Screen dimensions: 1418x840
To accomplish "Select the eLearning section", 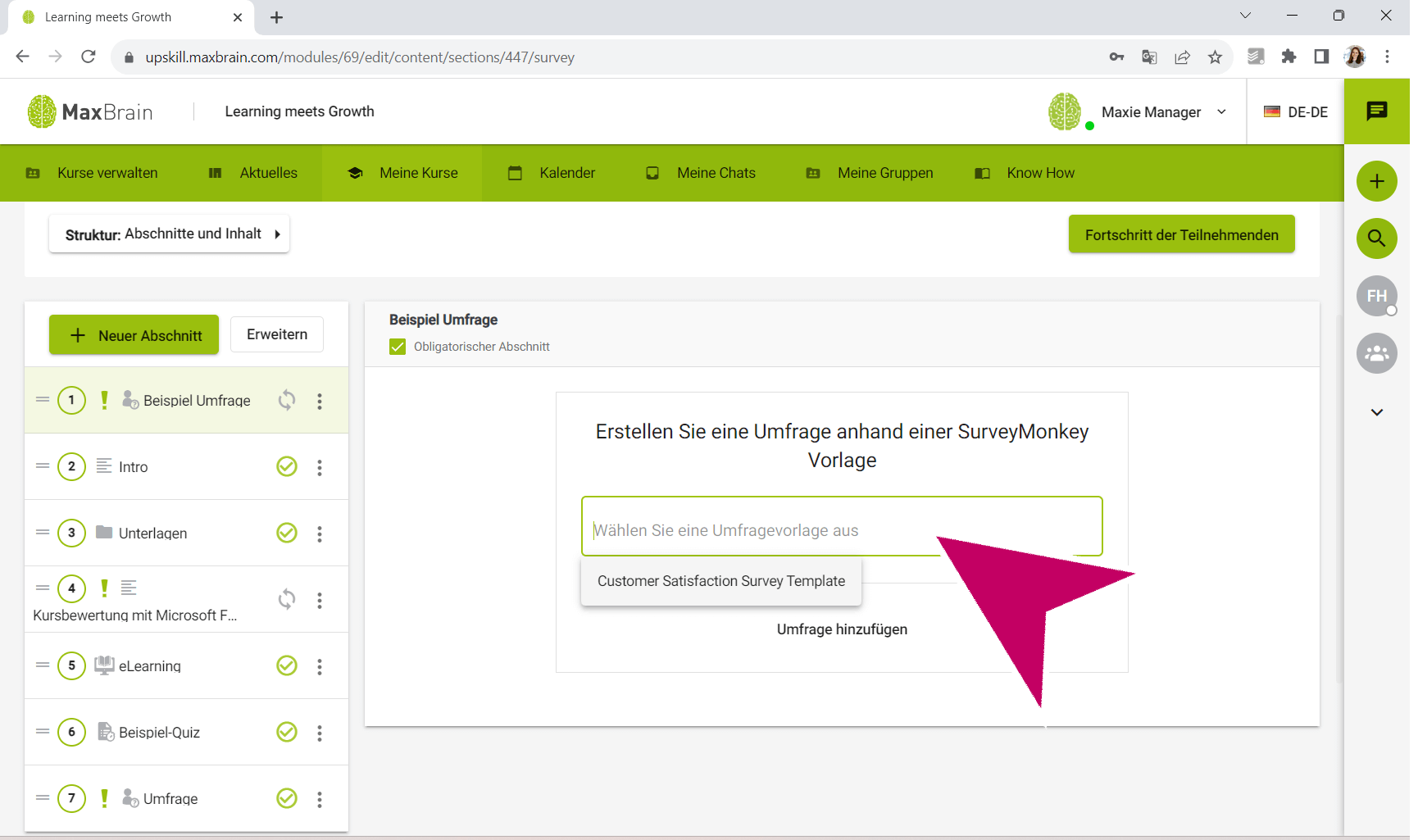I will pos(187,665).
